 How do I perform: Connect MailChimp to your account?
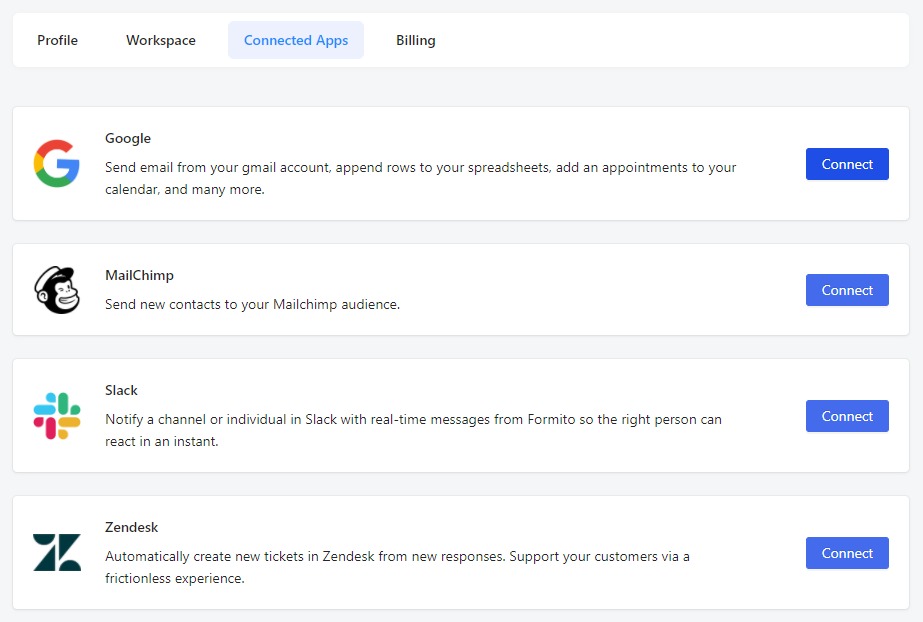[x=846, y=290]
